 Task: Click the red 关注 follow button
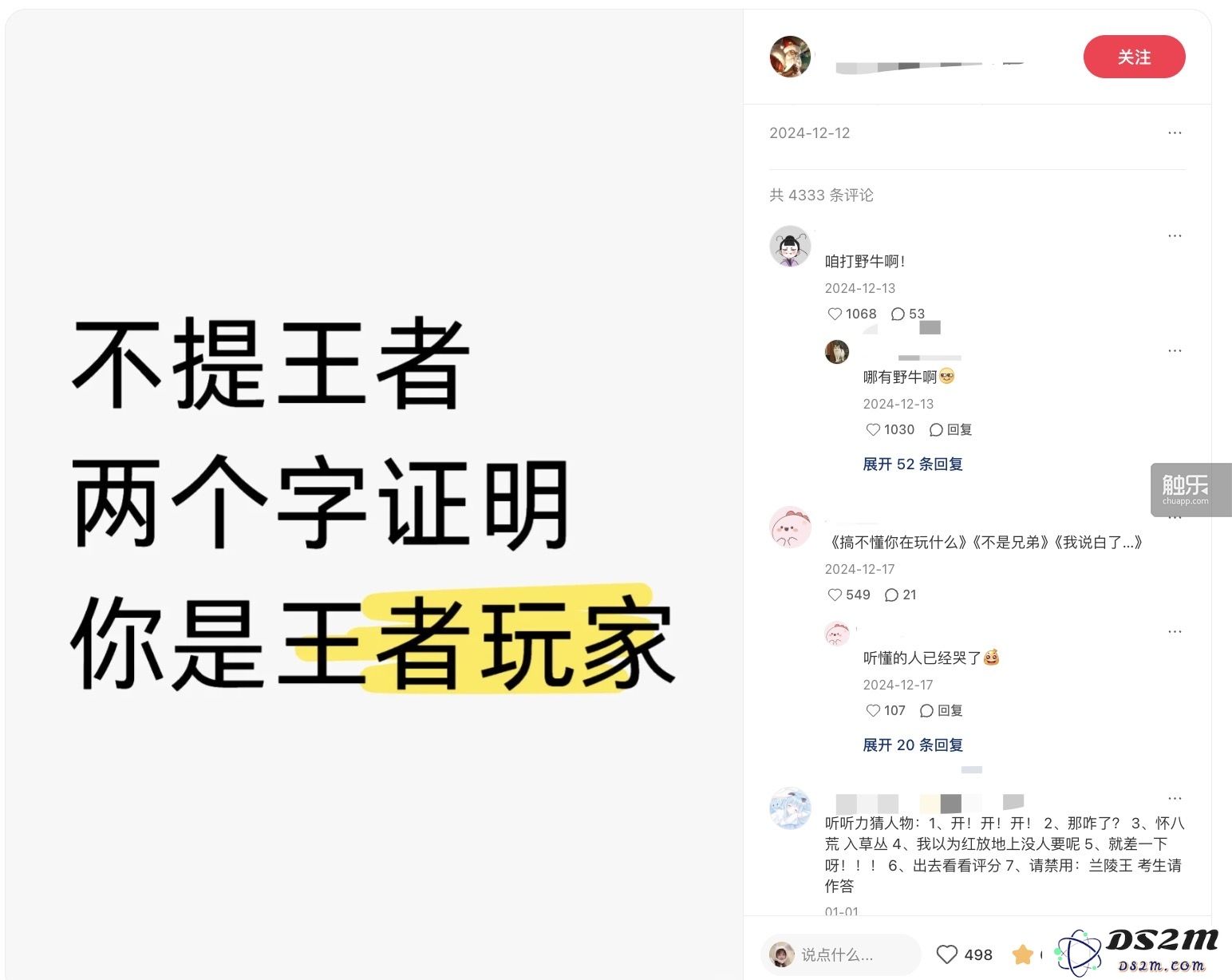tap(1134, 57)
